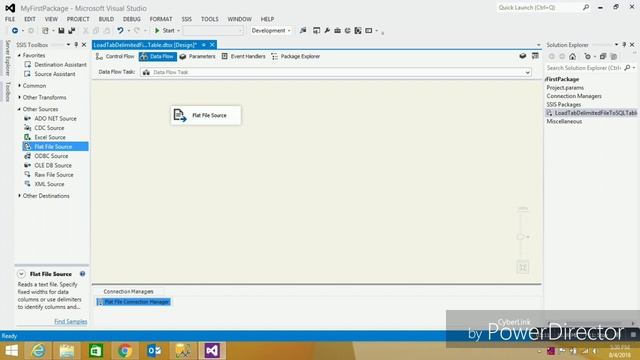This screenshot has height=360, width=640.
Task: Switch to the Event Handlers tab
Action: [244, 56]
